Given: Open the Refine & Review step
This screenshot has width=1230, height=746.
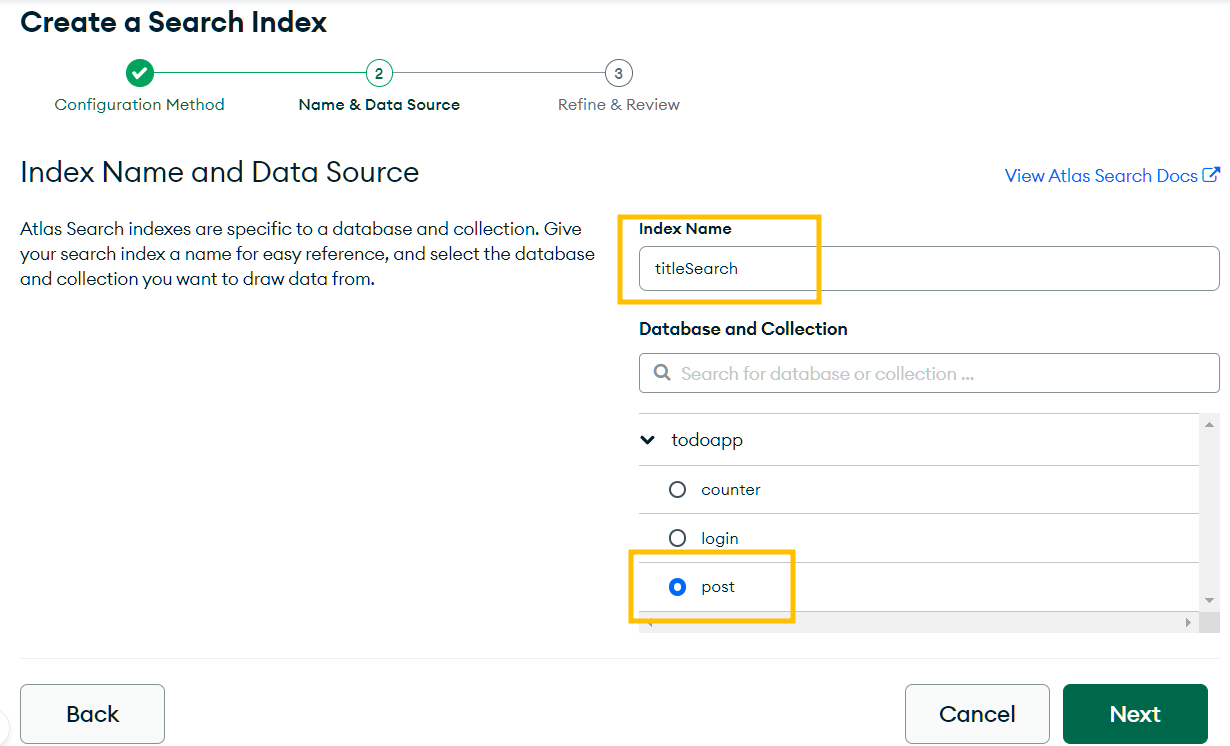Looking at the screenshot, I should pyautogui.click(x=619, y=105).
